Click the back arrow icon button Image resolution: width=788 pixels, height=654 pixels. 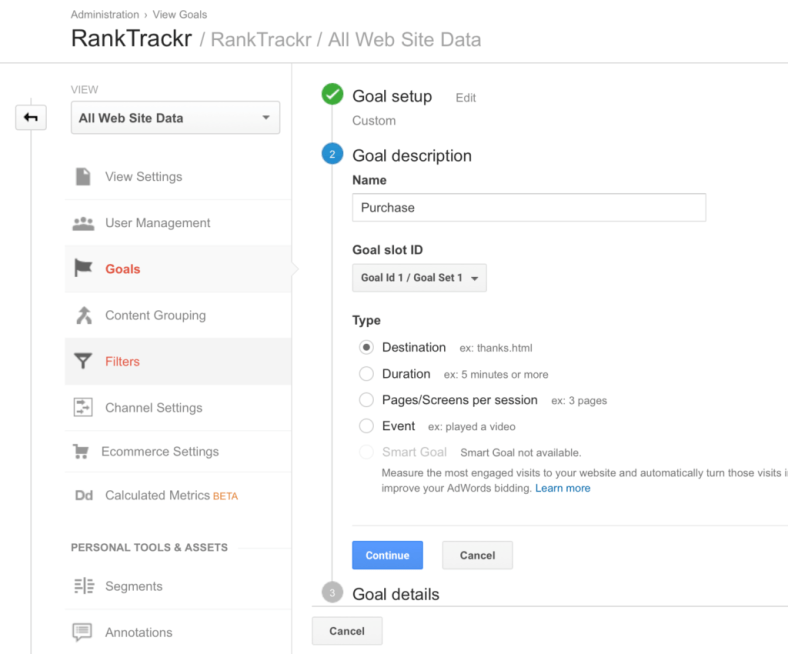(x=31, y=118)
